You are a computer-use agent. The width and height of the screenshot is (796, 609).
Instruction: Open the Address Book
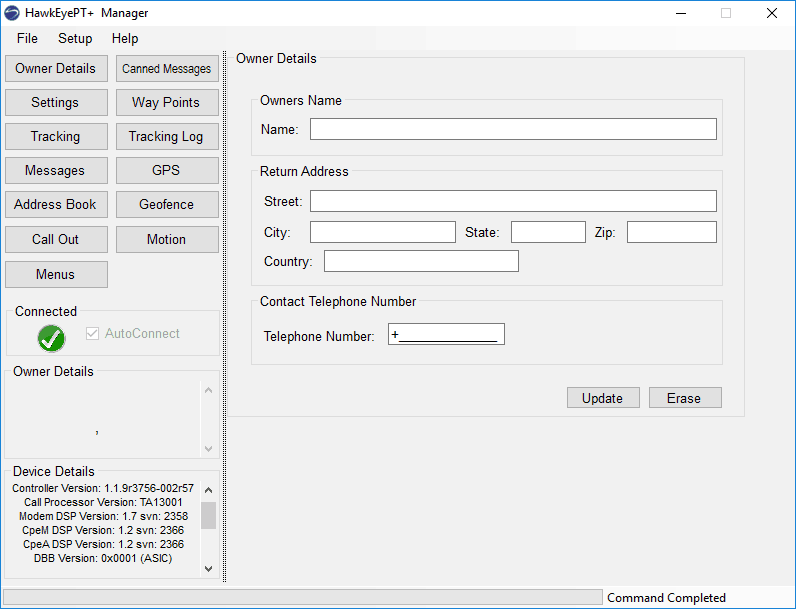point(56,205)
